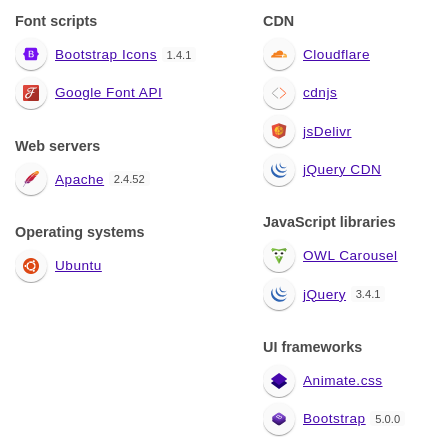Open the Google Font API link
Viewport: 425px width, 444px height.
pyautogui.click(x=108, y=93)
